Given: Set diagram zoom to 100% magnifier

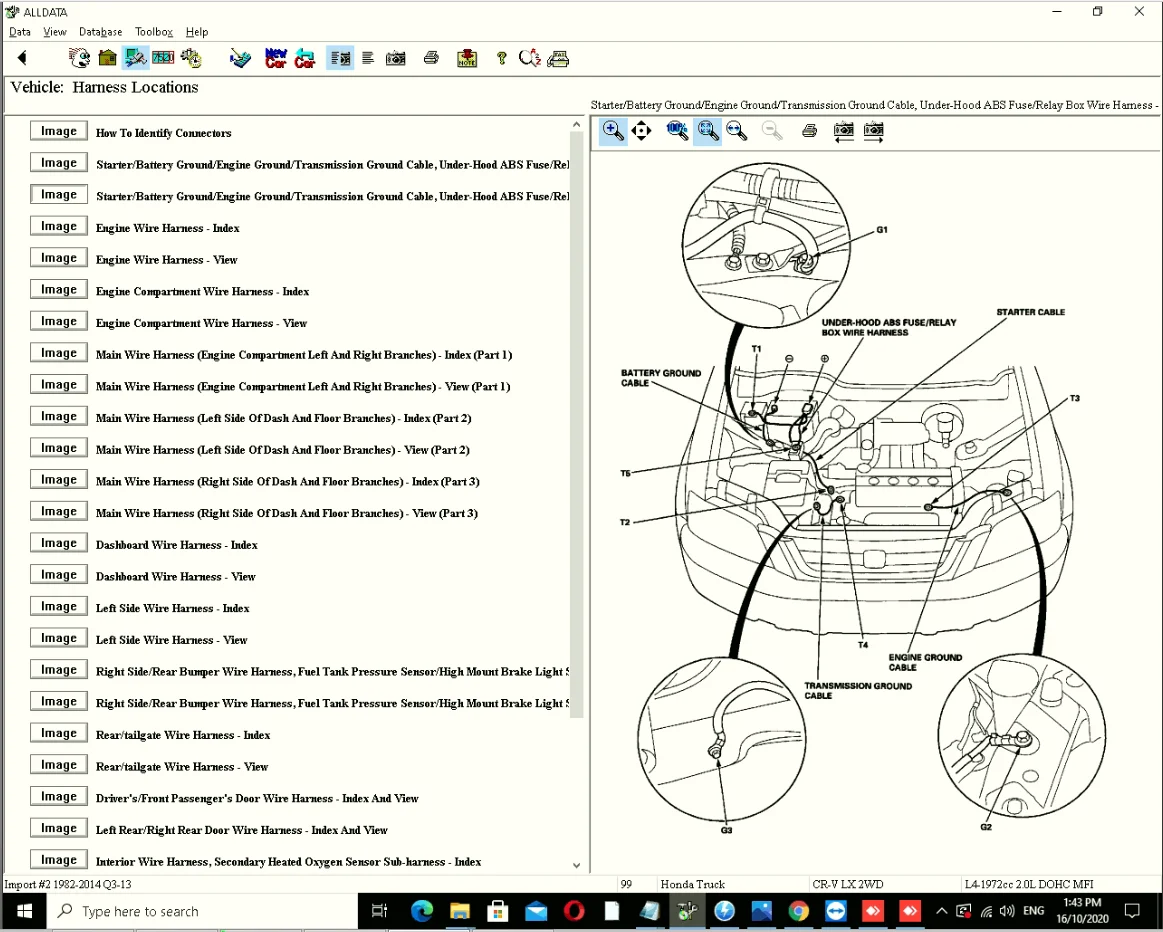Looking at the screenshot, I should click(677, 131).
